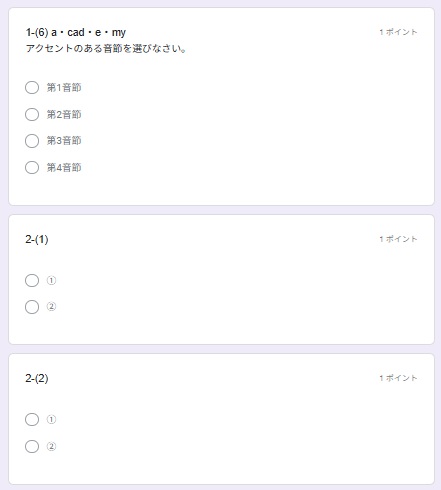Click the 1-(6) a・cad・e・my question title
Viewport: 441px width, 490px height.
tap(76, 32)
